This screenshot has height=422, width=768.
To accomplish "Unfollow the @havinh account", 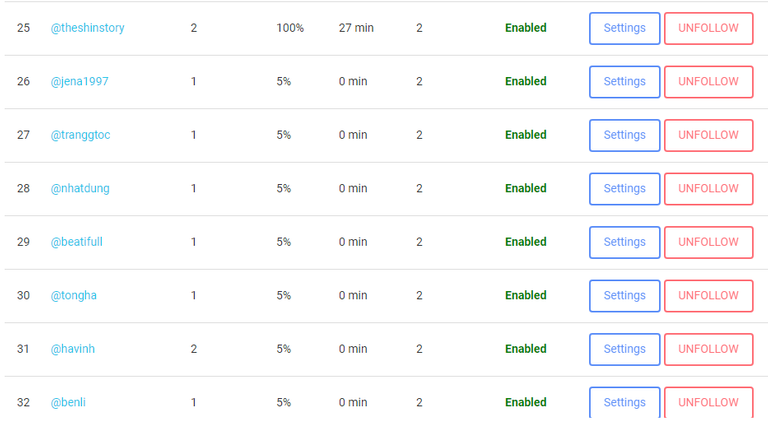I will coord(708,349).
